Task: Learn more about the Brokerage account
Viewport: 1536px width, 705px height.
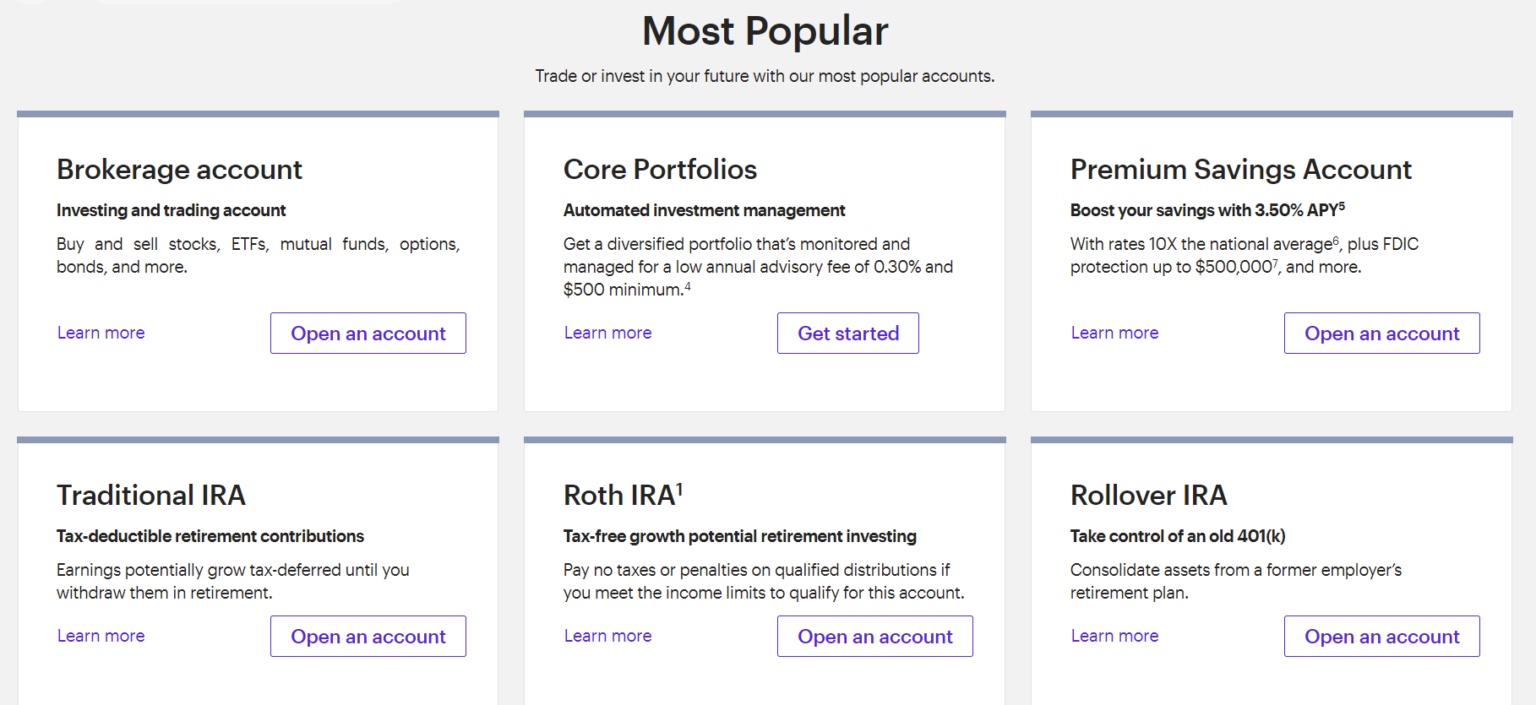Action: (x=100, y=333)
